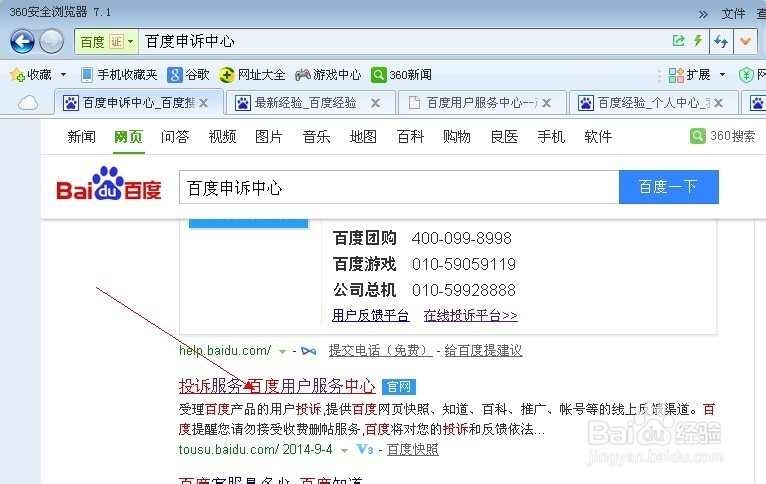Viewport: 766px width, 484px height.
Task: Select the 手机 search category
Action: 551,137
